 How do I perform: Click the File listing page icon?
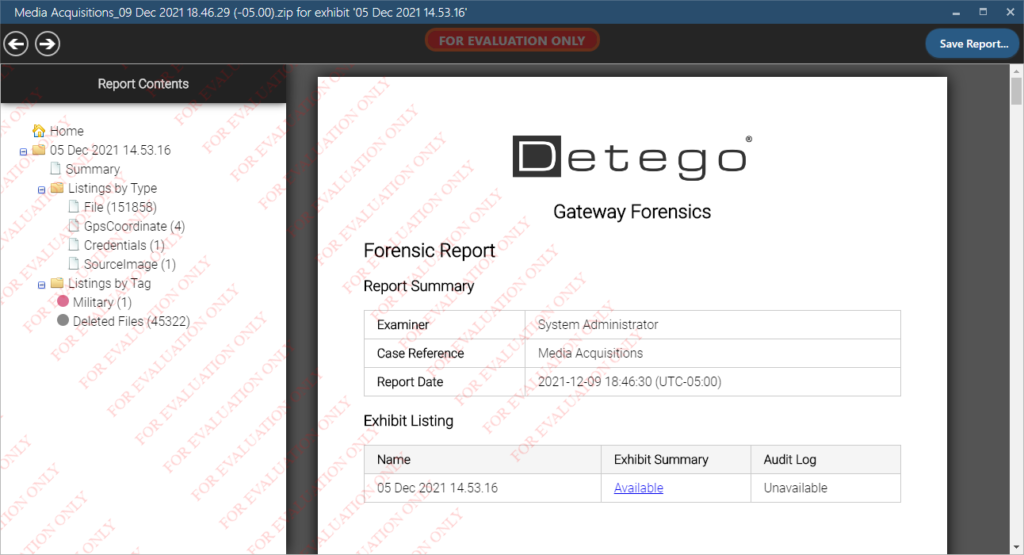(x=74, y=206)
